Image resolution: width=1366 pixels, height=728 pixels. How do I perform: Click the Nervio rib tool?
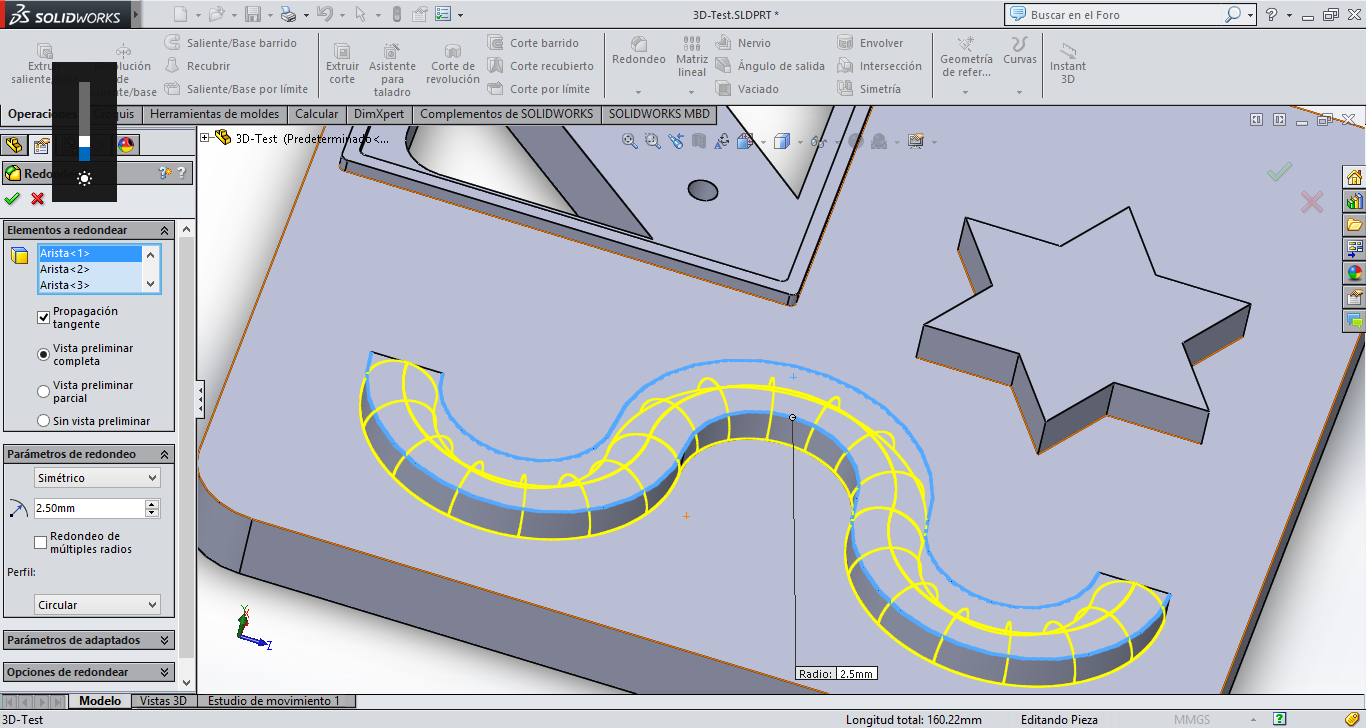(743, 43)
